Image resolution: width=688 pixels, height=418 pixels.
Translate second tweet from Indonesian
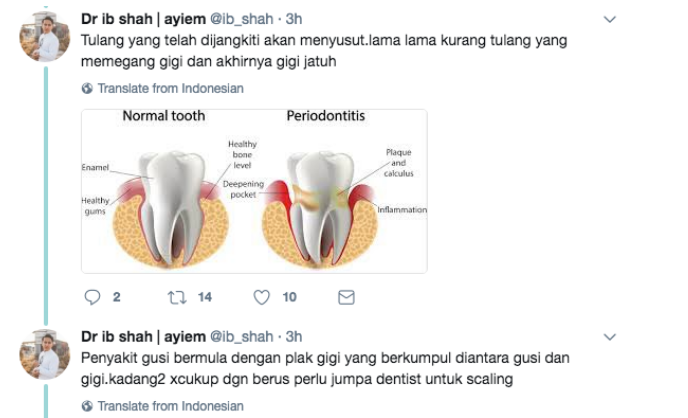[170, 406]
